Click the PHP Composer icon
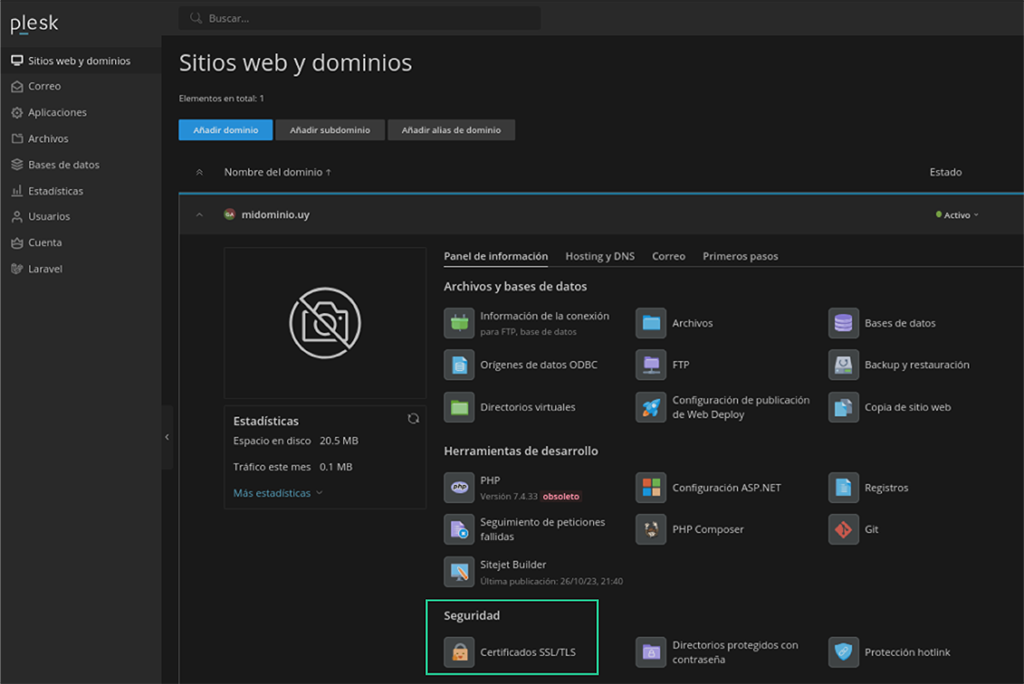1024x684 pixels. [x=652, y=529]
